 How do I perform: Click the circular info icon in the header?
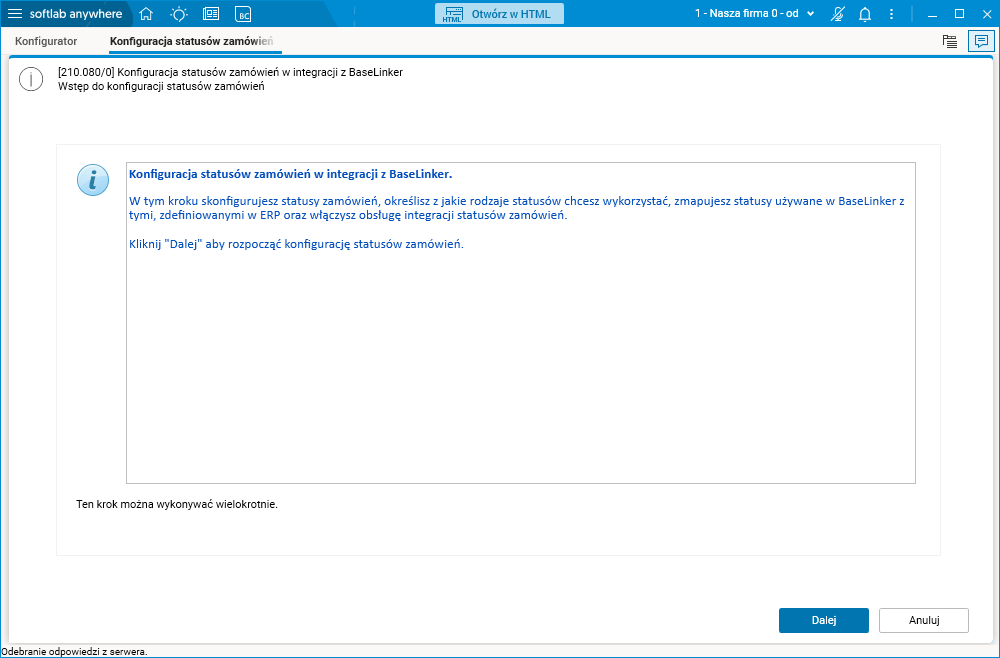tap(31, 79)
